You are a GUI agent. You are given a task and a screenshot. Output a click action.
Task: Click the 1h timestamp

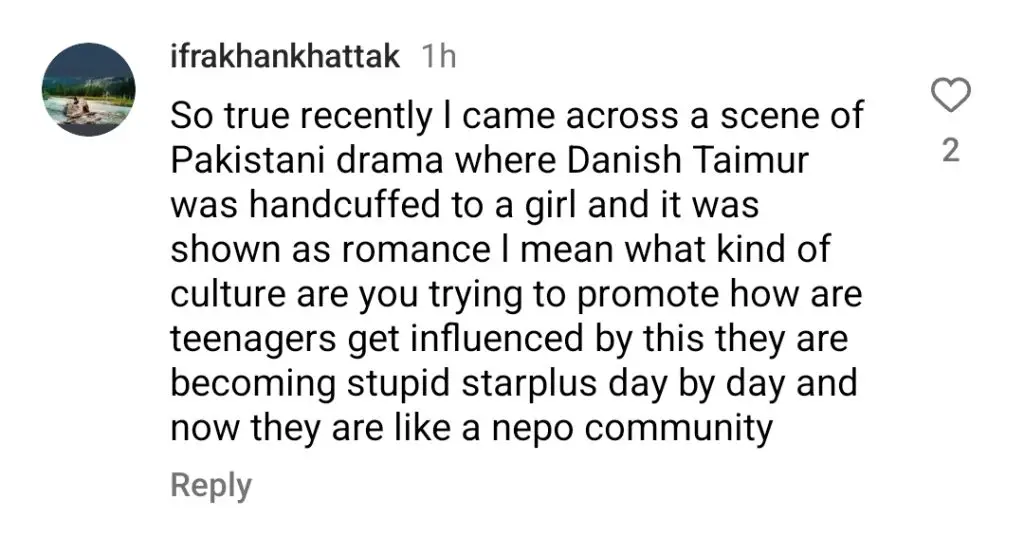point(439,57)
